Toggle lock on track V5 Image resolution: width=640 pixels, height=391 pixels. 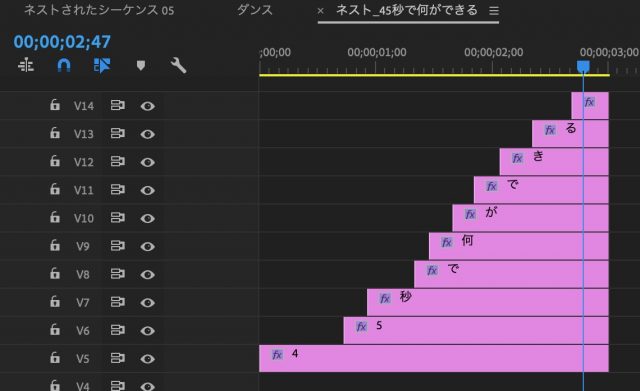point(55,358)
